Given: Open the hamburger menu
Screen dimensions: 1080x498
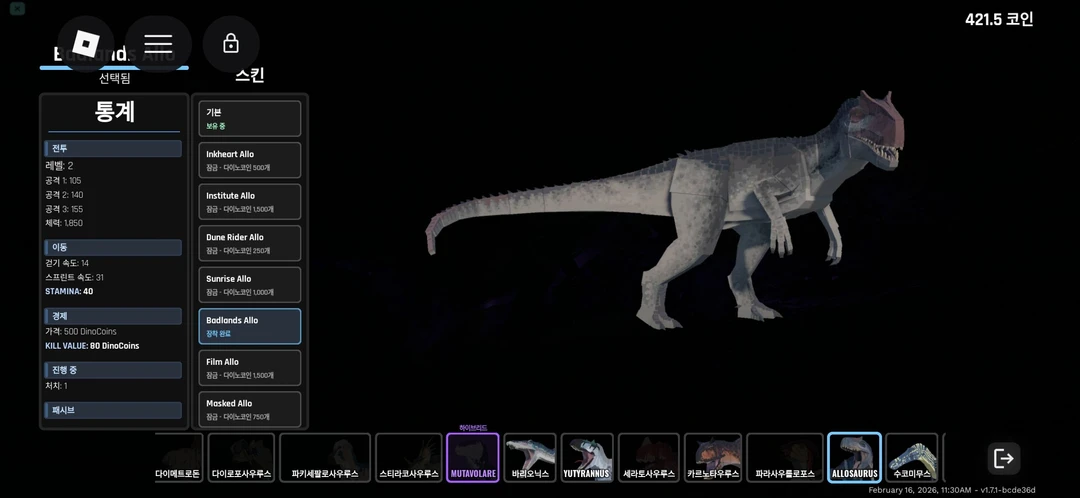Looking at the screenshot, I should [x=158, y=44].
